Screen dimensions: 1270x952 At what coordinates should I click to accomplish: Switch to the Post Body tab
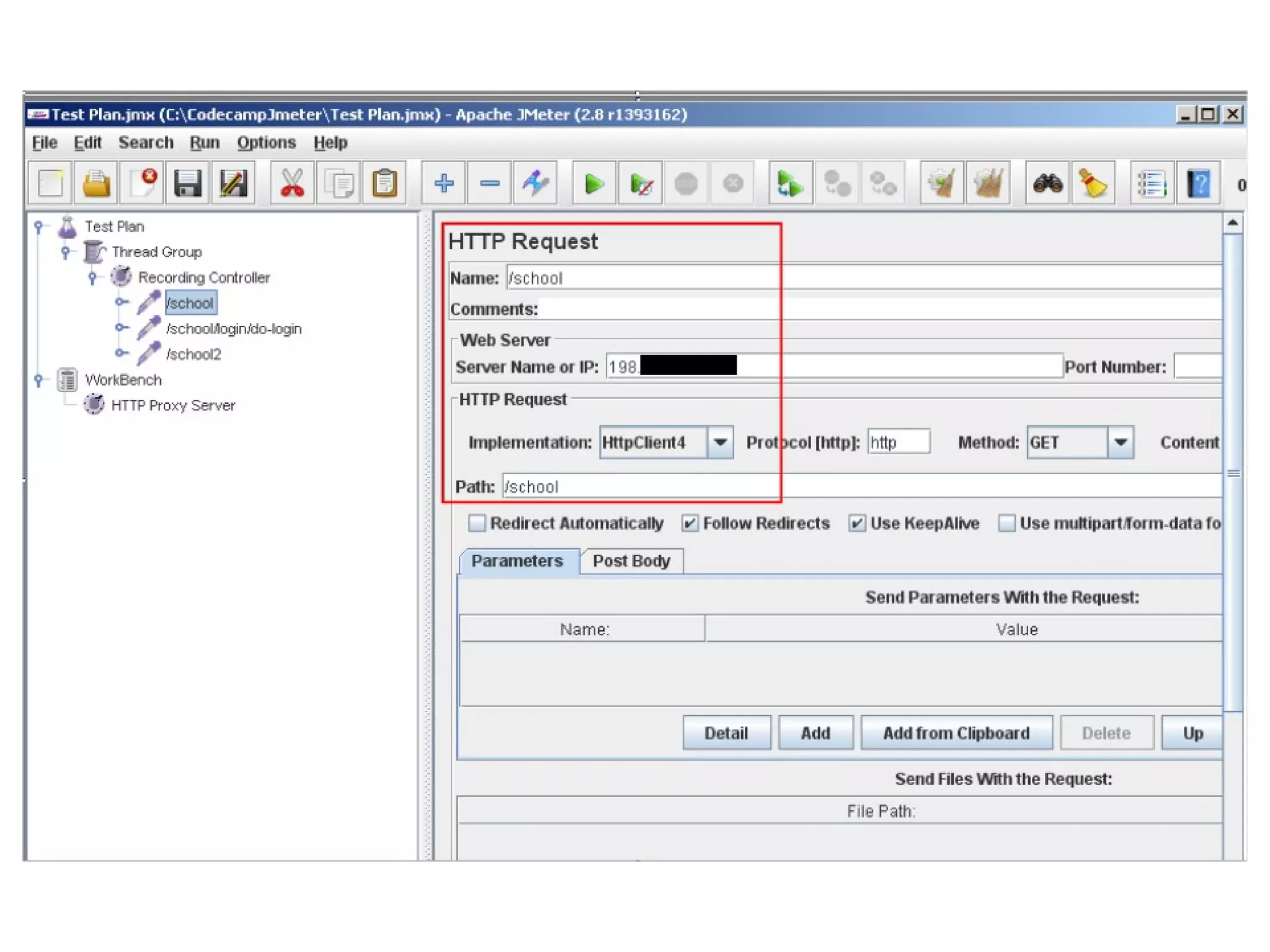point(631,561)
